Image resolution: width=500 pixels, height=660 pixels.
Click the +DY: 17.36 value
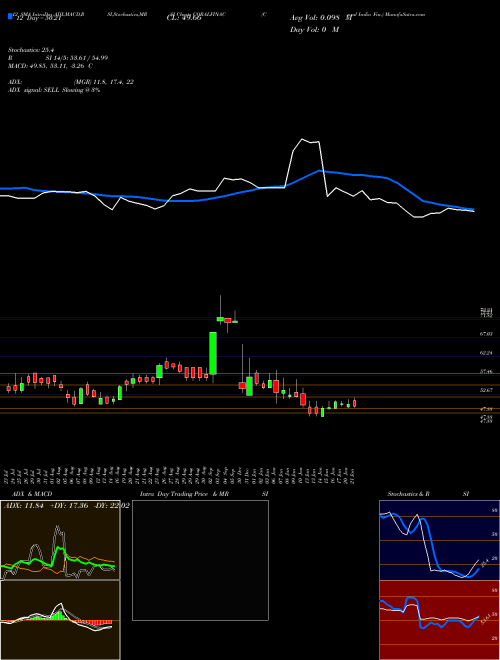pyautogui.click(x=70, y=505)
